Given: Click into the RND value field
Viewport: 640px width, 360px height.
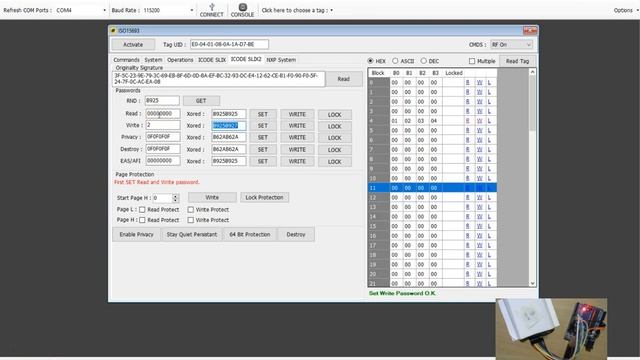Looking at the screenshot, I should click(162, 100).
